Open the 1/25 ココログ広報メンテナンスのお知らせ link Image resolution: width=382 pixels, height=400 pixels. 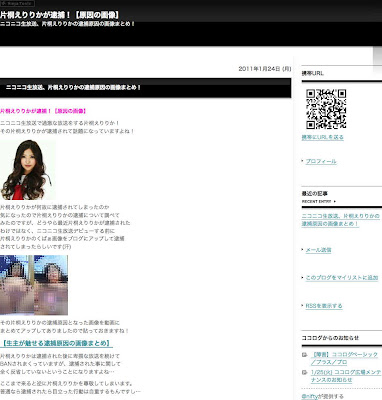346,376
